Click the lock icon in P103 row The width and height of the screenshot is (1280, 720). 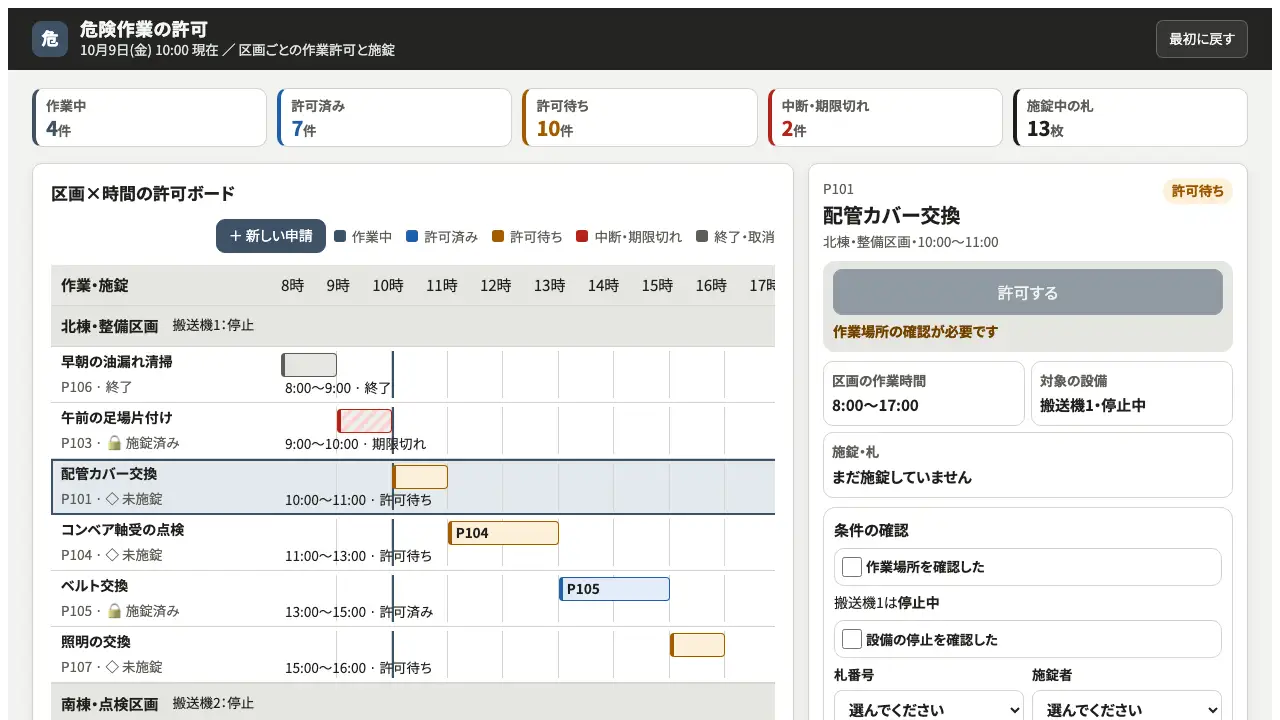[x=114, y=443]
